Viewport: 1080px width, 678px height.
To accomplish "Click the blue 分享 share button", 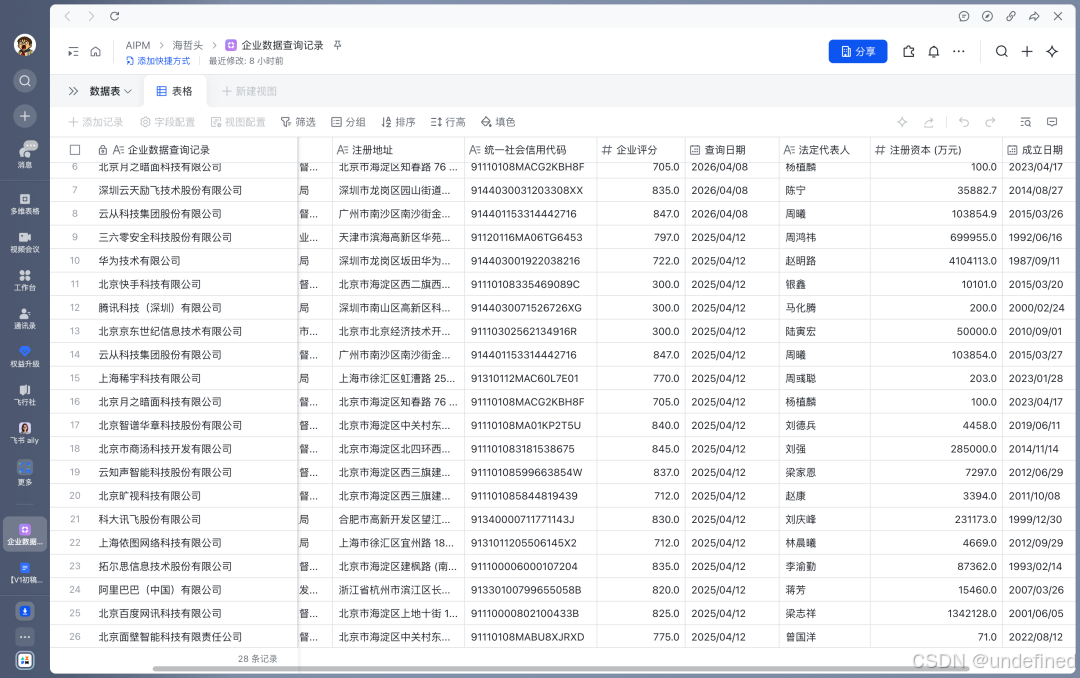I will coord(858,52).
